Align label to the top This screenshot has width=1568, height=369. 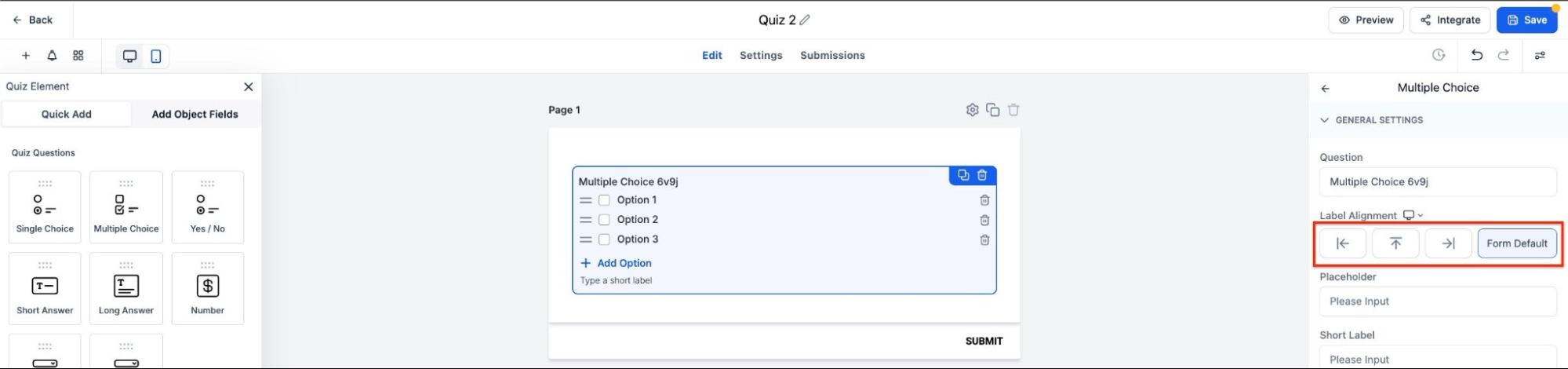pos(1395,243)
